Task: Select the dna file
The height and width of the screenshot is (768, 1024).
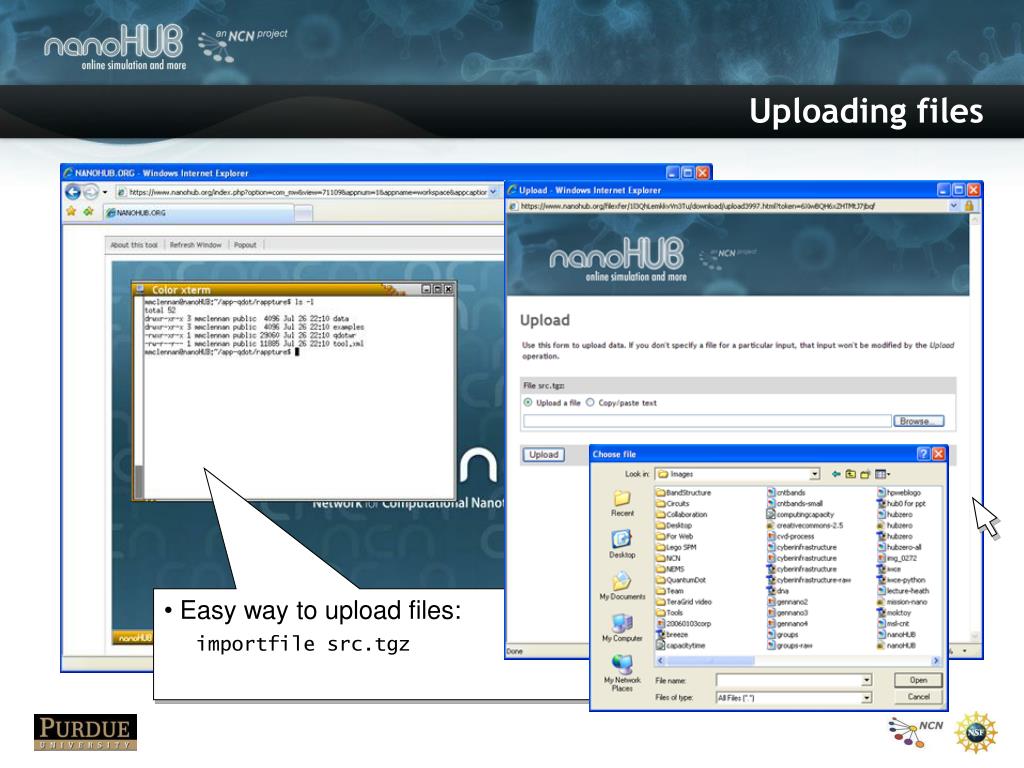Action: coord(778,590)
